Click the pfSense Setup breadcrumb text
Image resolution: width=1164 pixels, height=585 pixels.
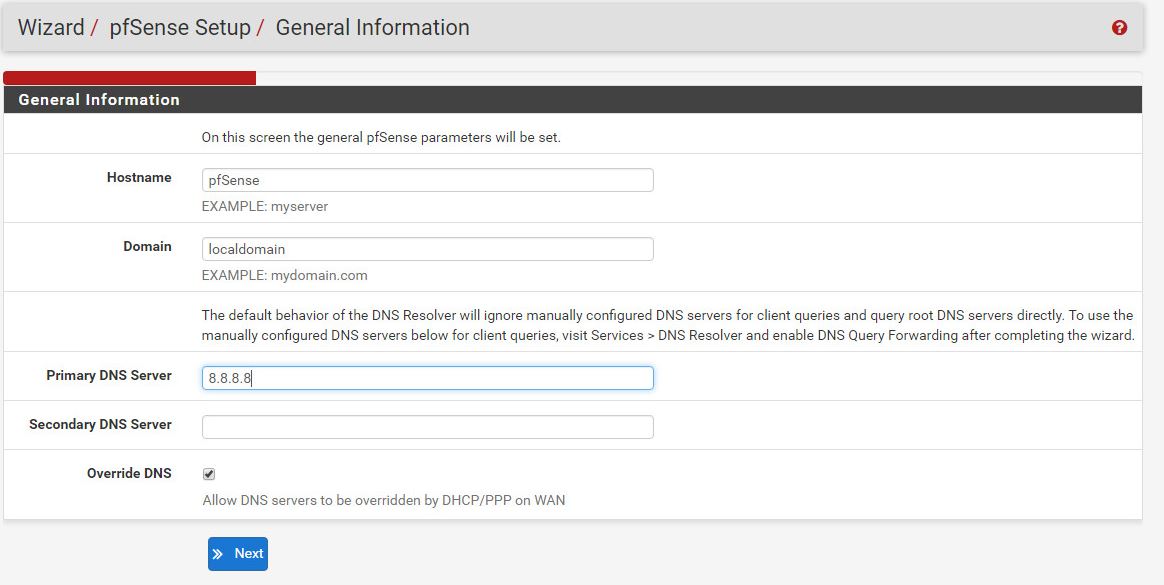click(x=180, y=27)
